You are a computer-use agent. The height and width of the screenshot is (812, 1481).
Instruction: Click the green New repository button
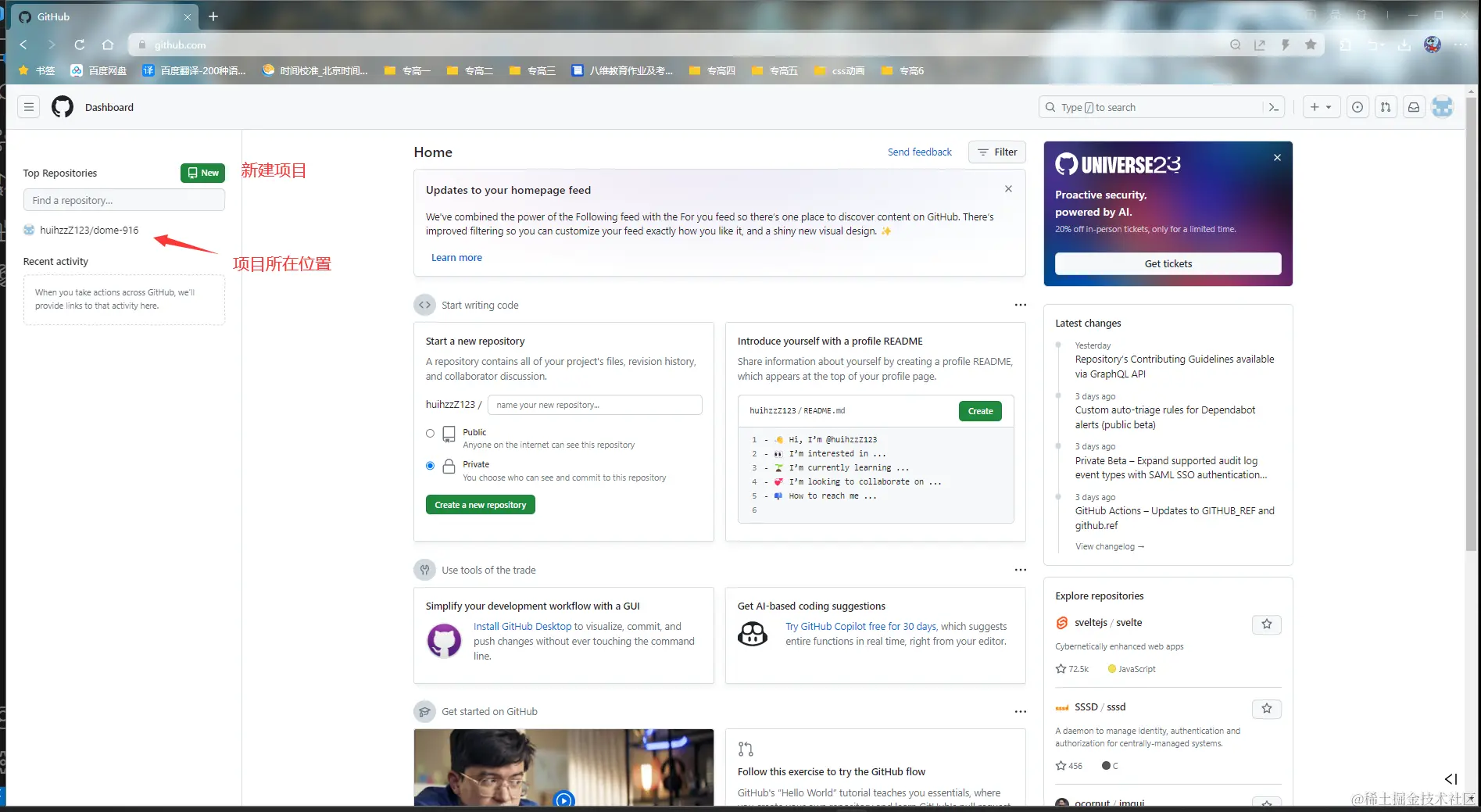point(202,173)
